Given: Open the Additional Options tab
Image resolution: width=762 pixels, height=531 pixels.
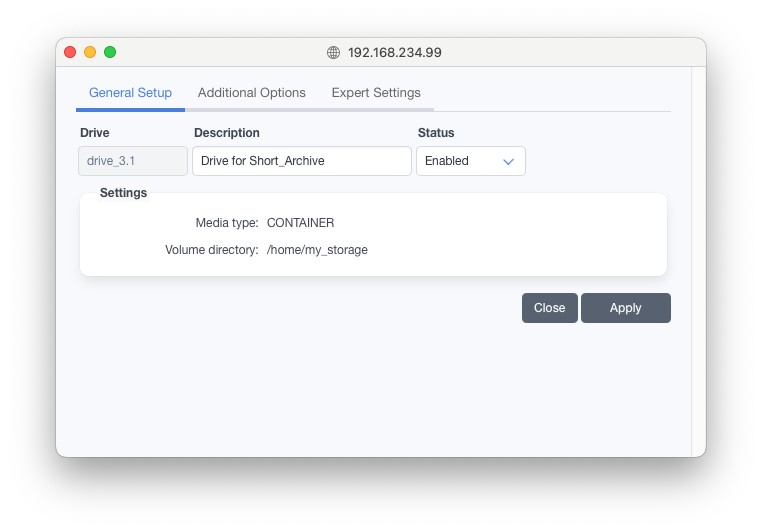Looking at the screenshot, I should [251, 93].
